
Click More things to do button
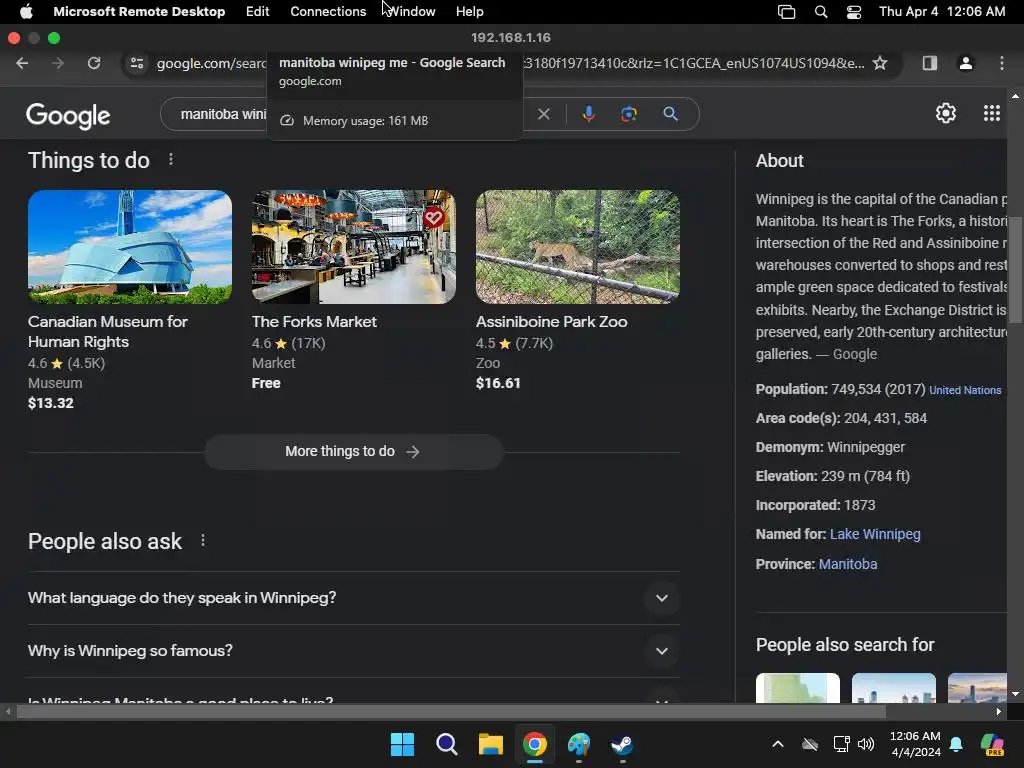pyautogui.click(x=353, y=451)
